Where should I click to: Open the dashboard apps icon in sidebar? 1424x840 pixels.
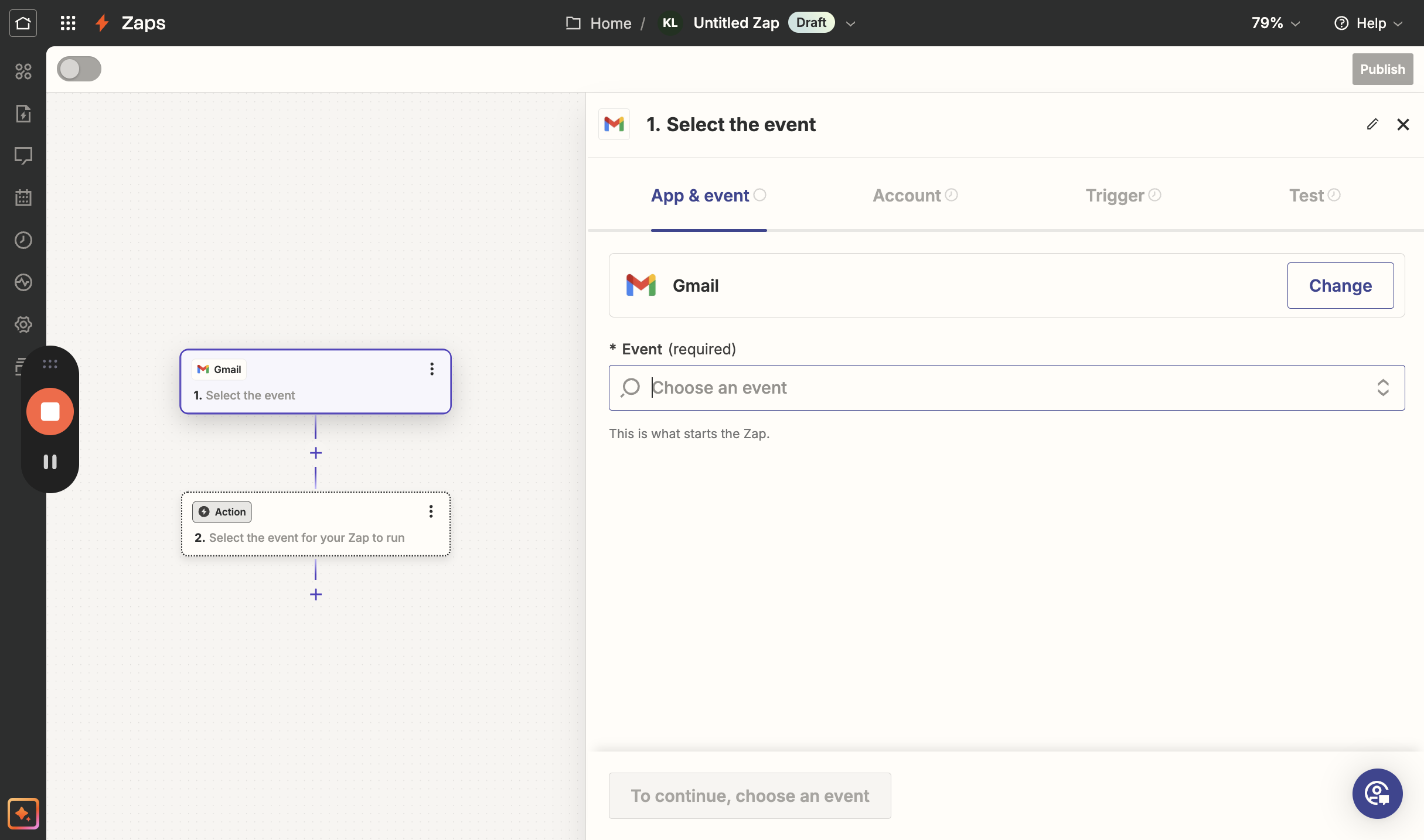click(x=23, y=71)
